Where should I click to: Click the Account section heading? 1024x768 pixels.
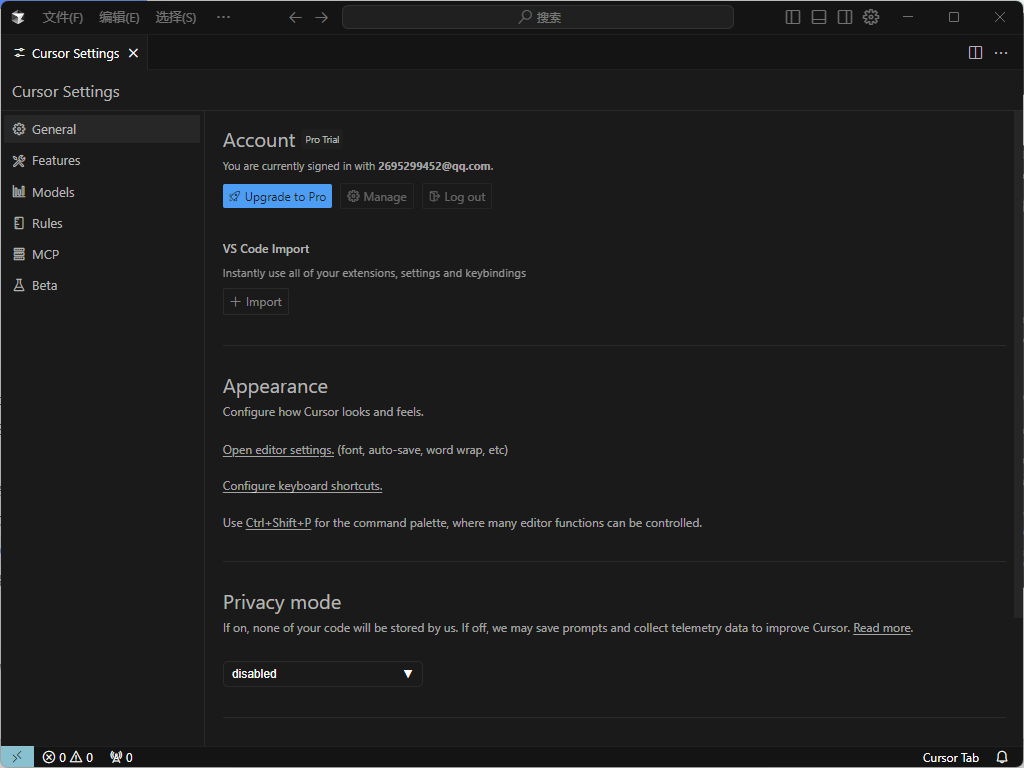259,140
